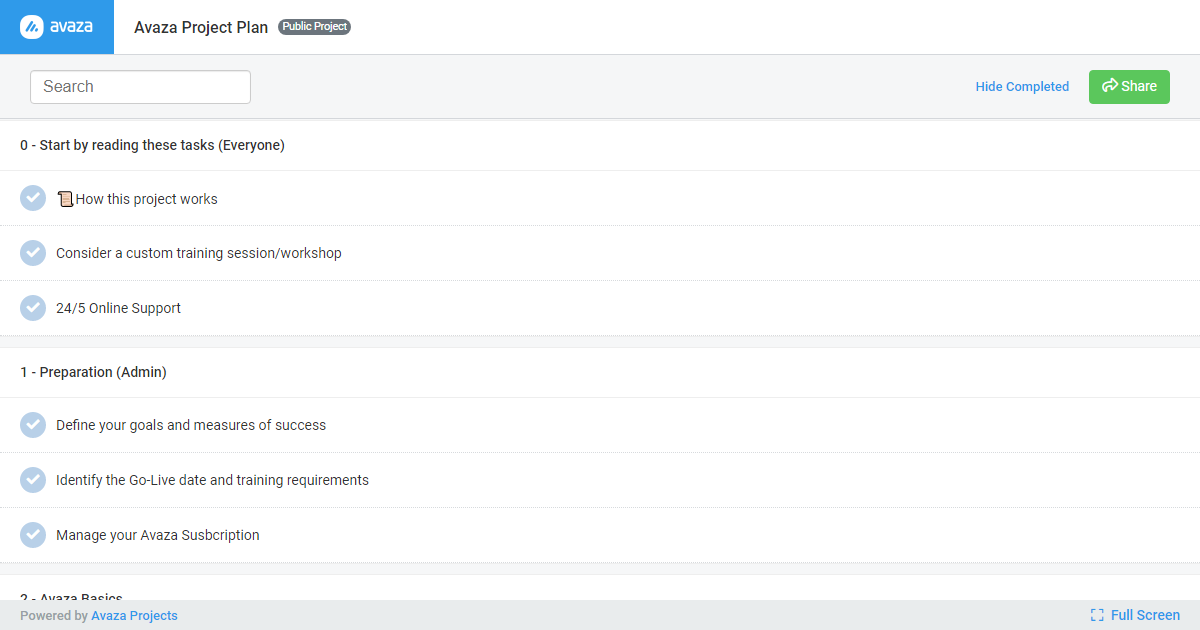This screenshot has width=1200, height=630.
Task: Open the Consider a custom training session task
Action: (199, 253)
